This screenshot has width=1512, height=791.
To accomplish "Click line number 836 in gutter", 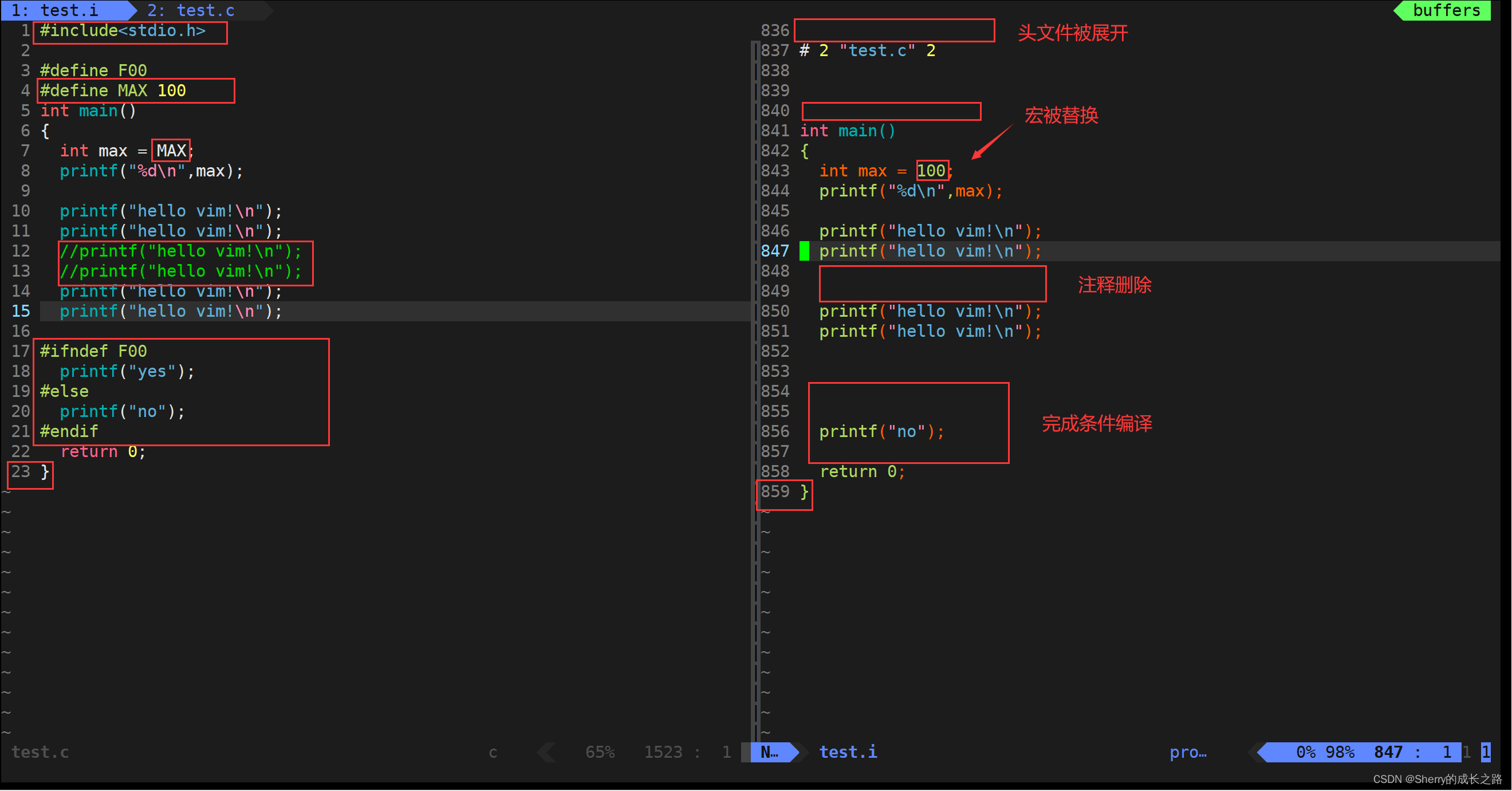I will tap(775, 30).
